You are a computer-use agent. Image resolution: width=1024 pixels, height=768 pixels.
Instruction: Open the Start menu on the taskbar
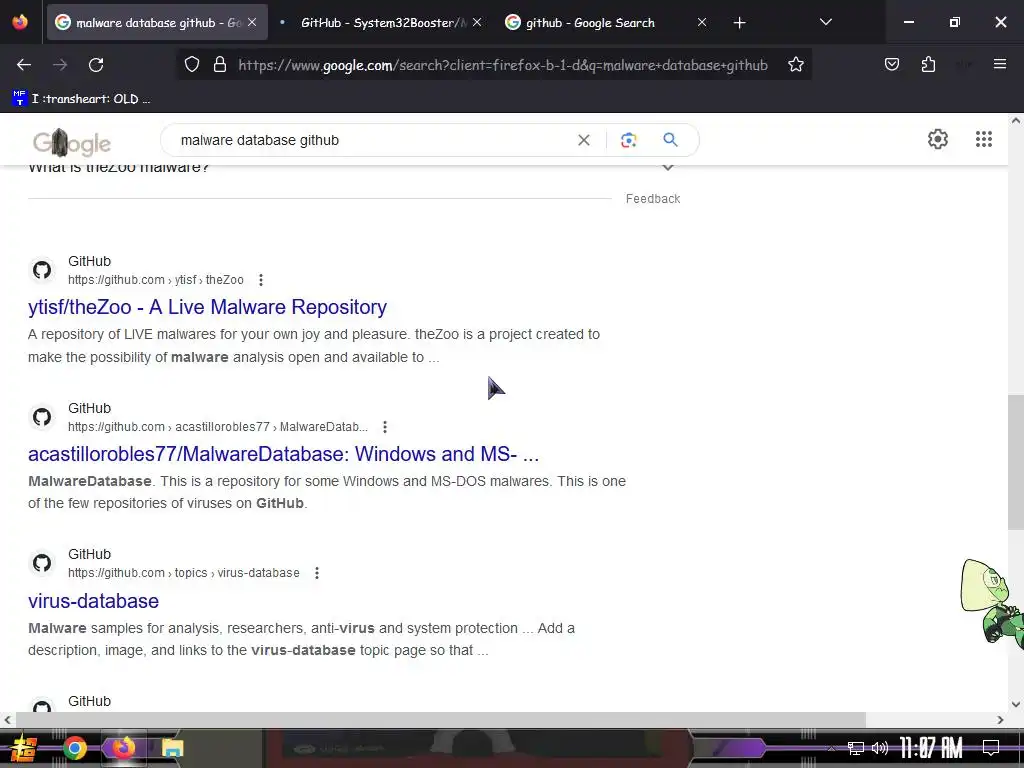click(24, 748)
